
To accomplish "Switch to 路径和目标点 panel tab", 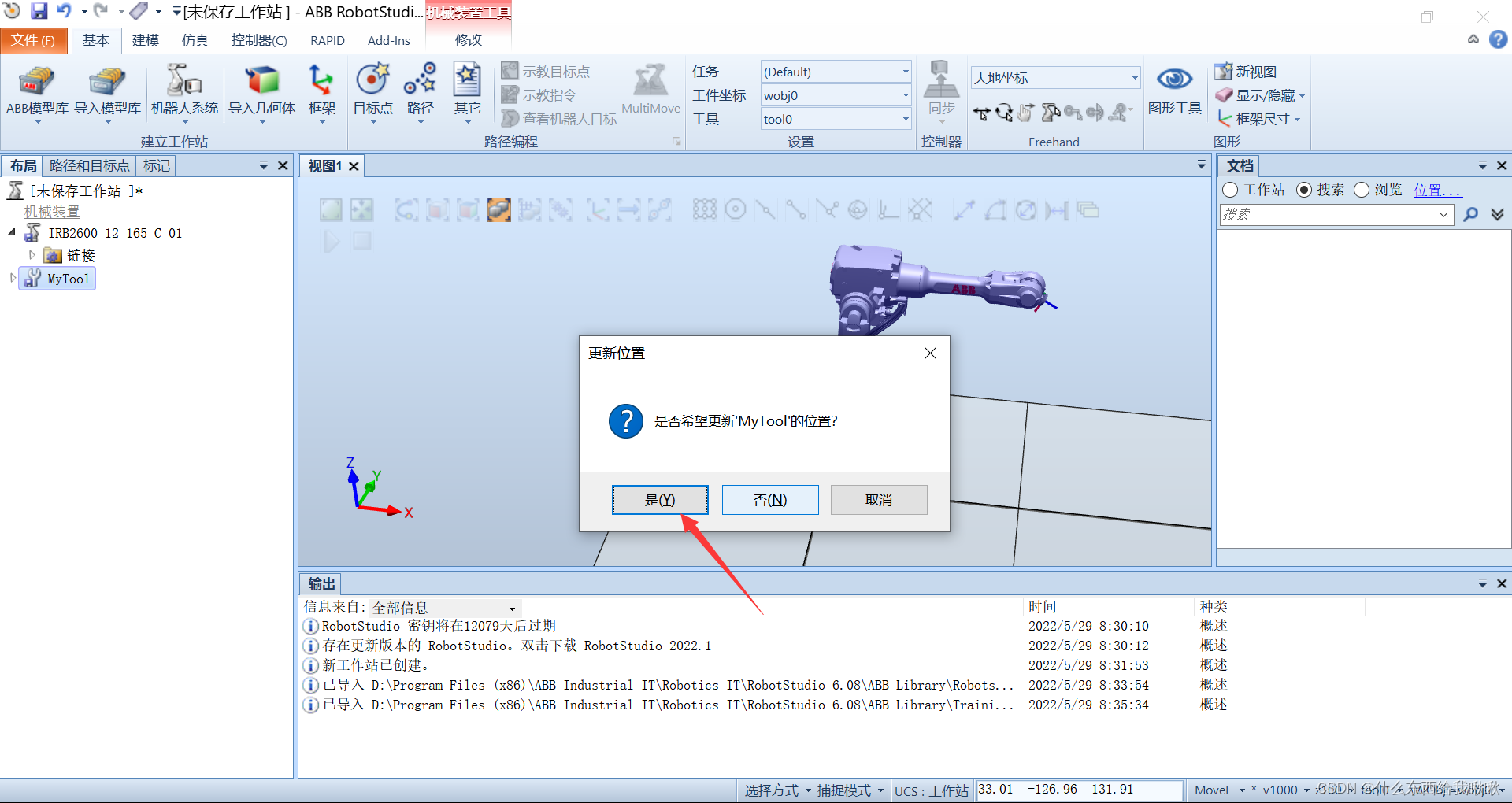I will tap(90, 165).
